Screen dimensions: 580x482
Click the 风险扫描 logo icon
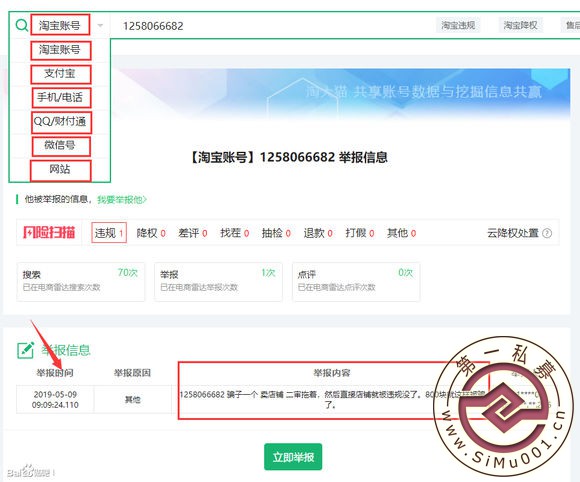49,232
